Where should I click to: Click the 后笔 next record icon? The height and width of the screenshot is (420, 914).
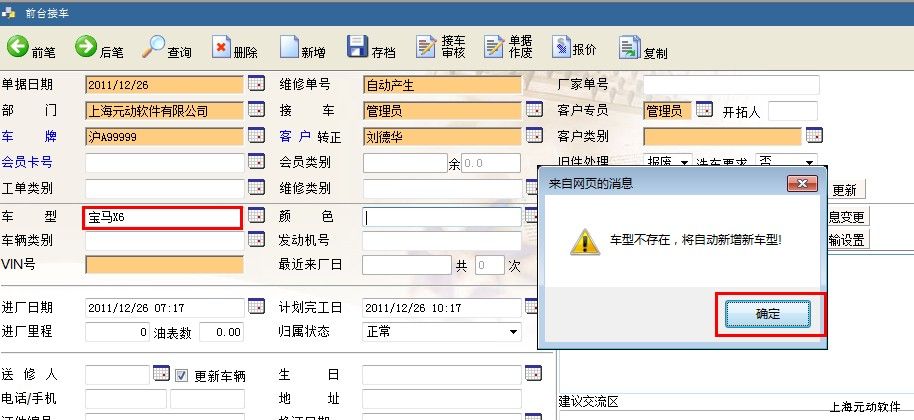[86, 47]
